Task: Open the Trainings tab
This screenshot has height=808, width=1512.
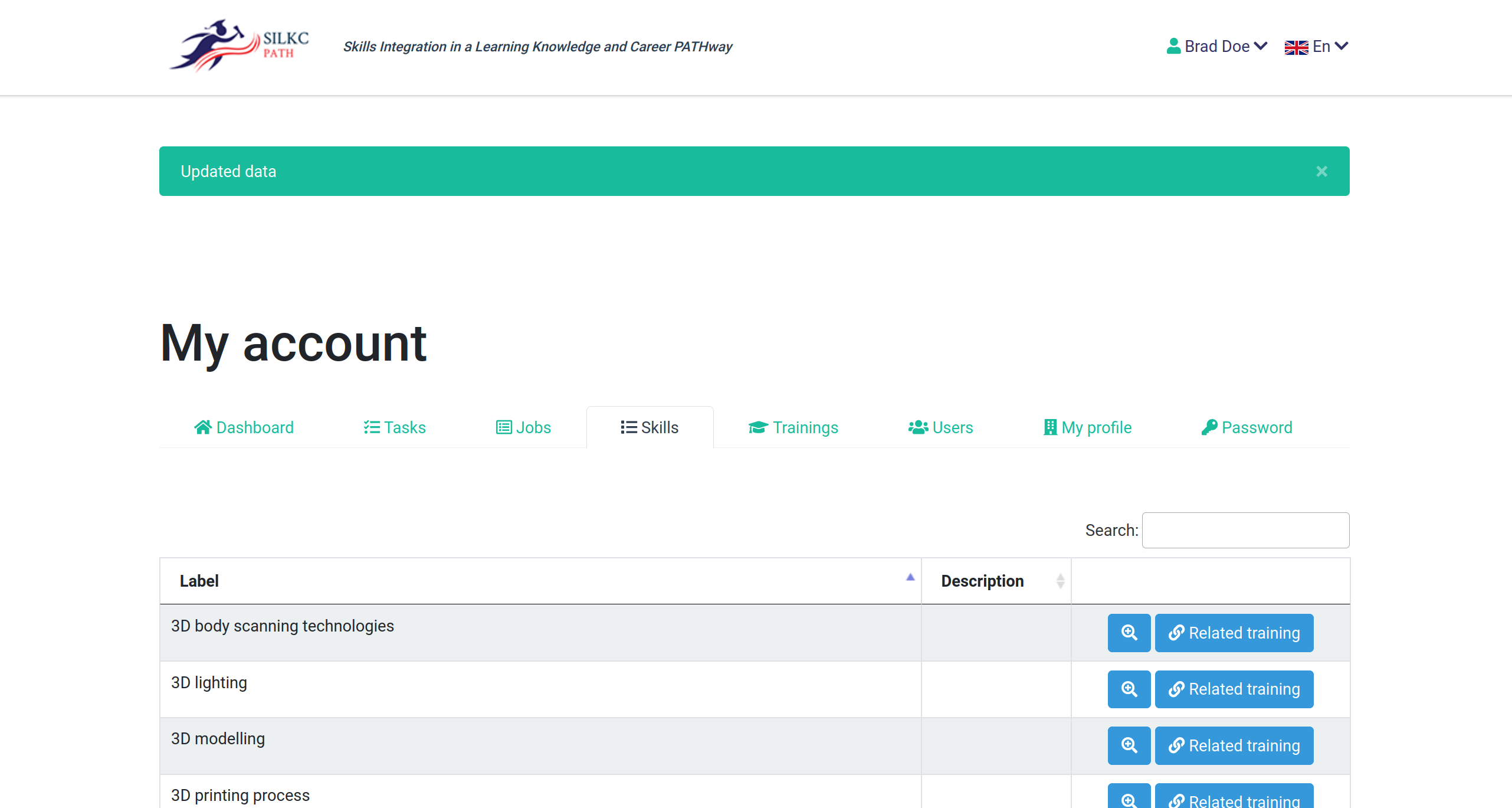Action: pos(793,427)
